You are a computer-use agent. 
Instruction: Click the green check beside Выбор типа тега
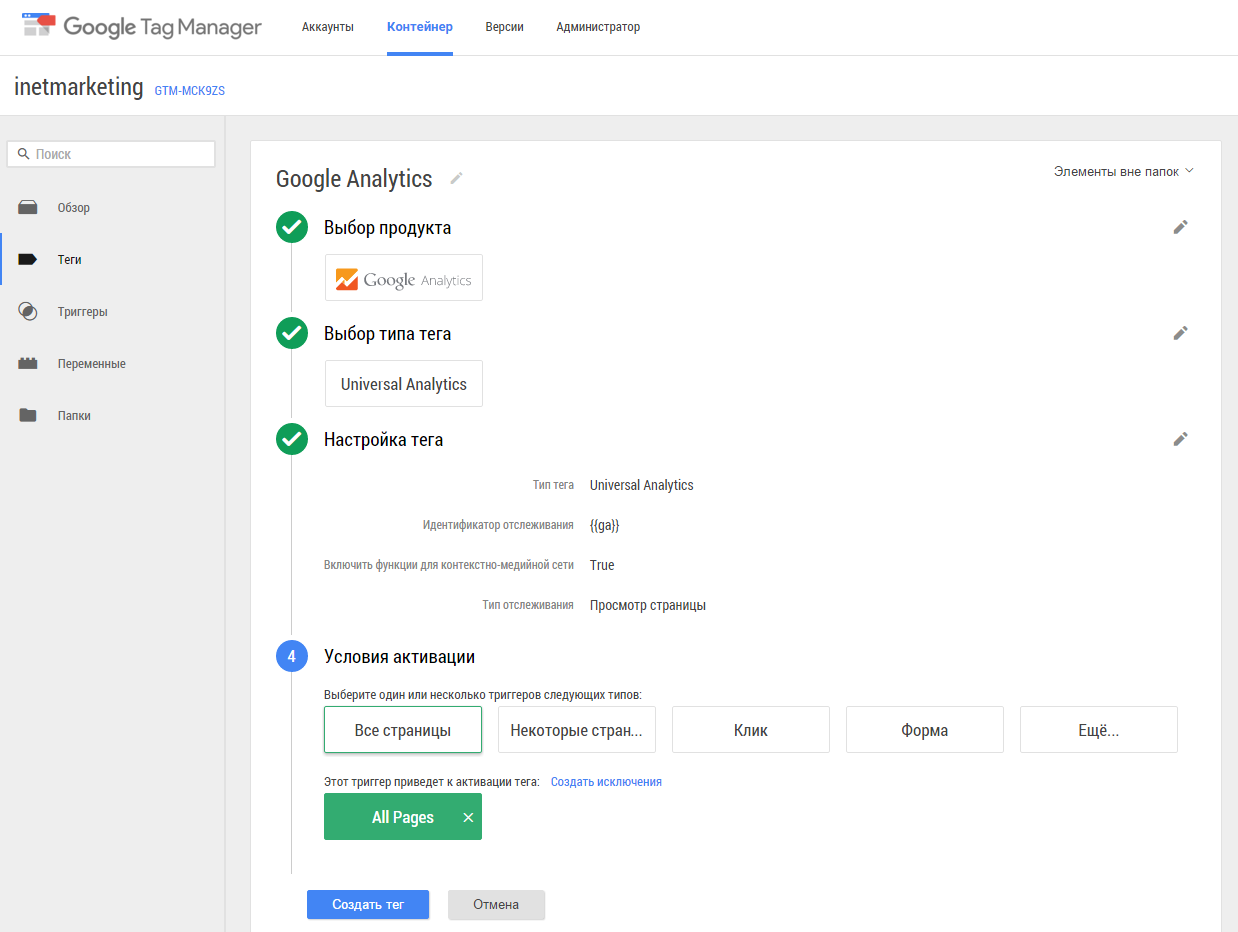[x=292, y=334]
